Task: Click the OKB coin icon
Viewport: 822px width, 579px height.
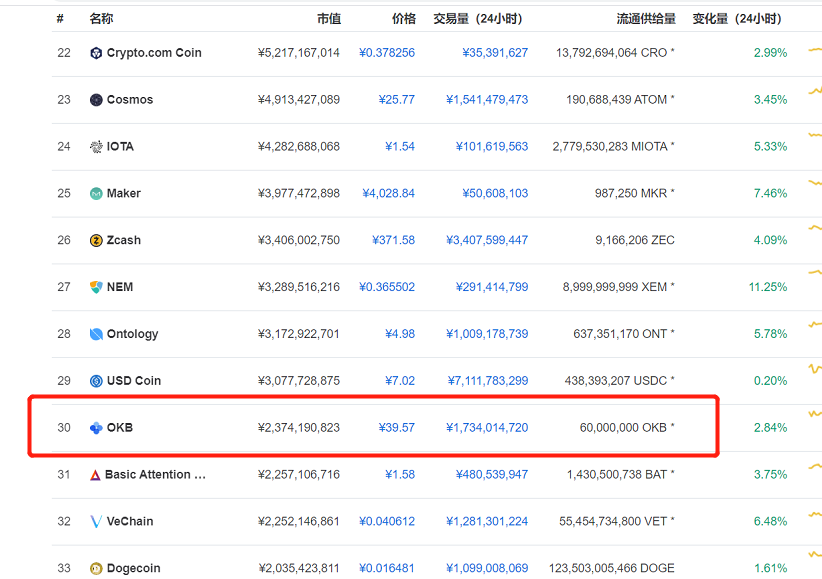Action: [96, 428]
